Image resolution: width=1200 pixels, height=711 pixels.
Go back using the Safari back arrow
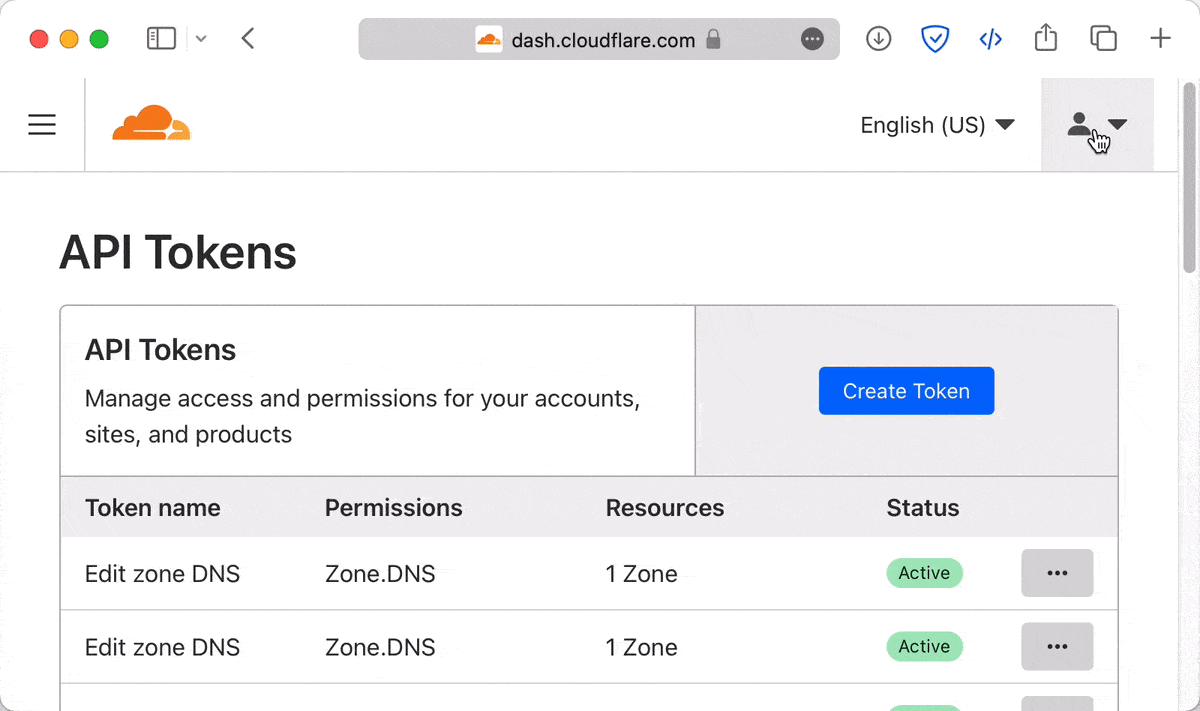pos(248,39)
